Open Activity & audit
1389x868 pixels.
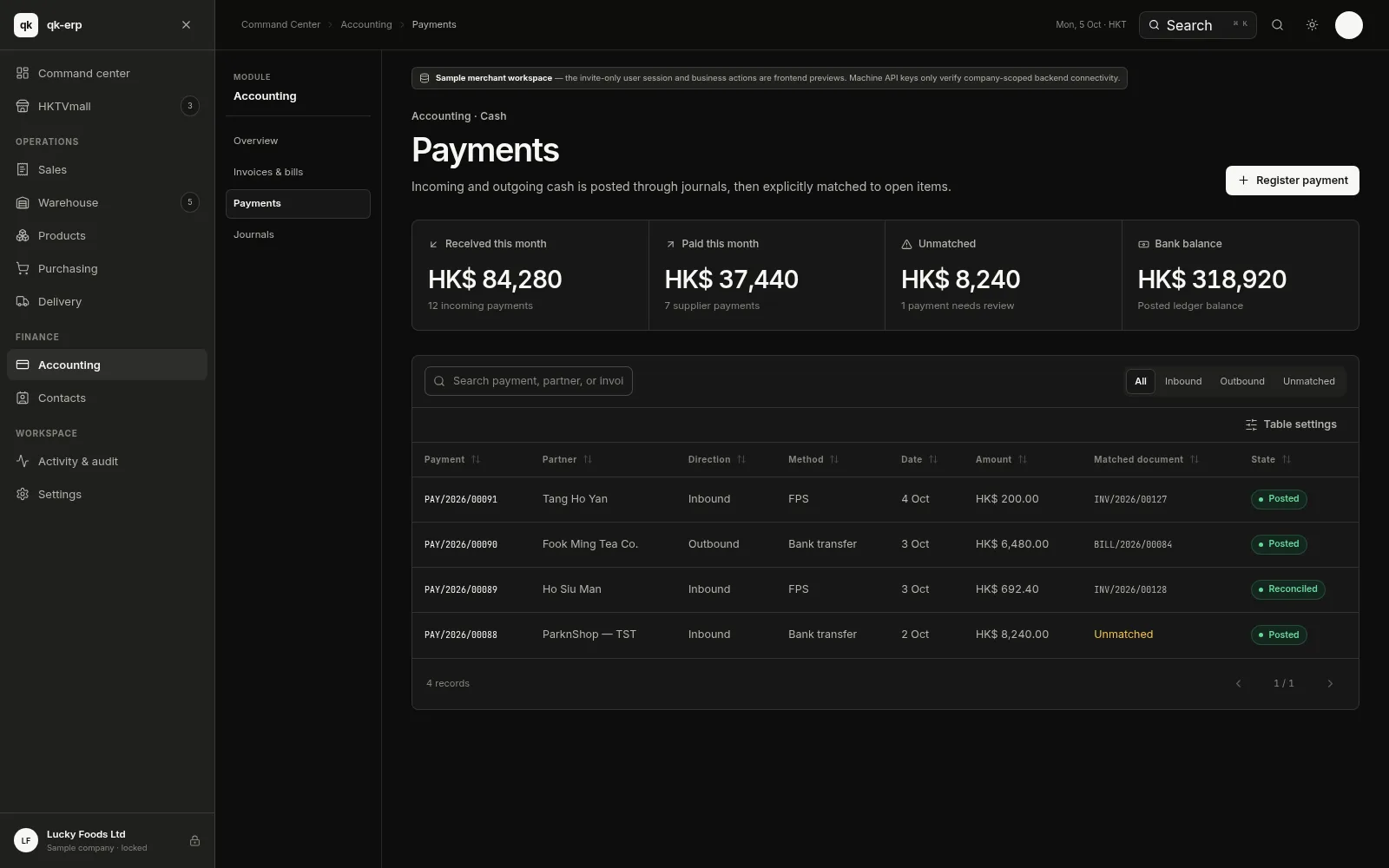(107, 461)
